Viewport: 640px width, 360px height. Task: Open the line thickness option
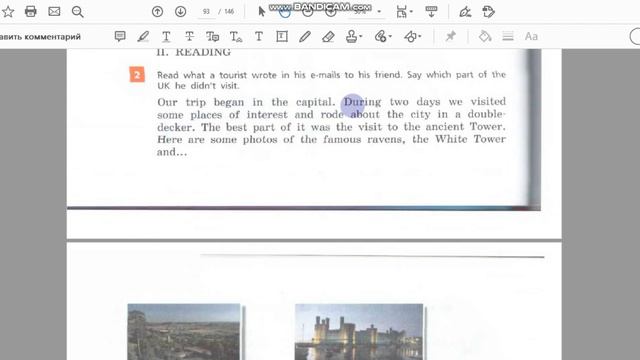[x=508, y=36]
